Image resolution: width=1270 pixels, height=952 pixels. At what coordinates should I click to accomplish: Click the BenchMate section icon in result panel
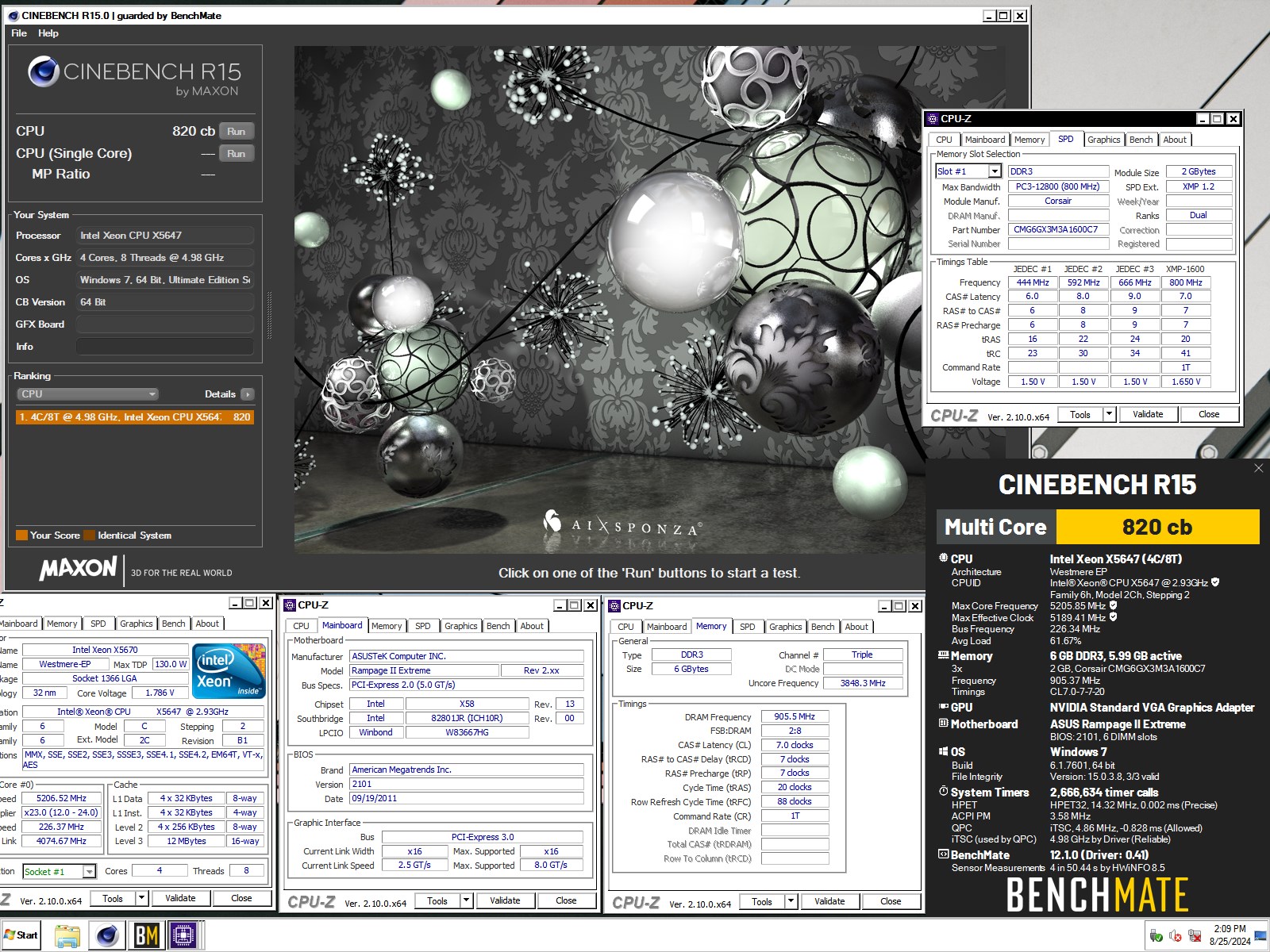coord(943,854)
